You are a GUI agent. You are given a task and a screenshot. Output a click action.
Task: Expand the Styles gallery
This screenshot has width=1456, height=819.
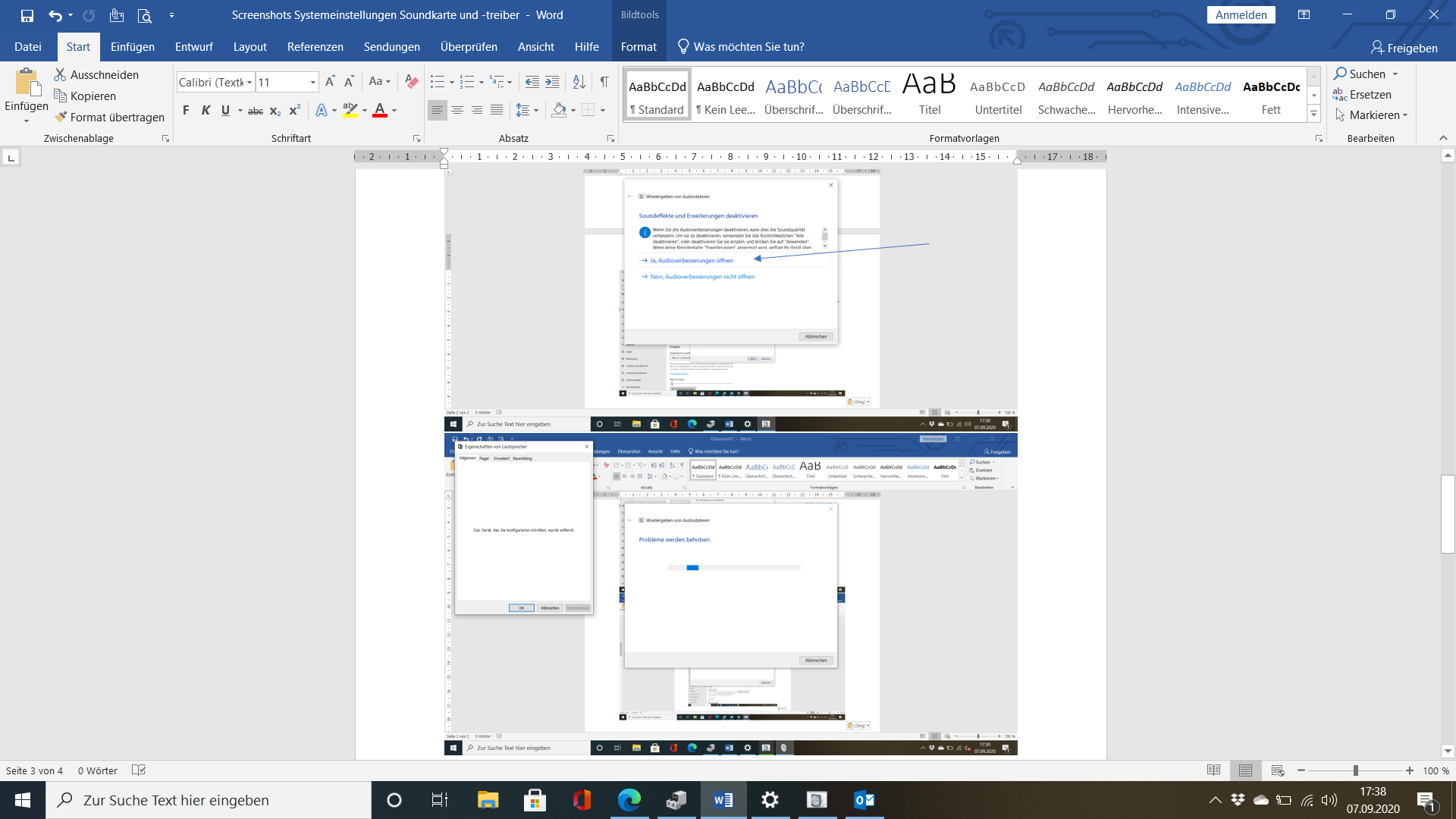coord(1314,114)
